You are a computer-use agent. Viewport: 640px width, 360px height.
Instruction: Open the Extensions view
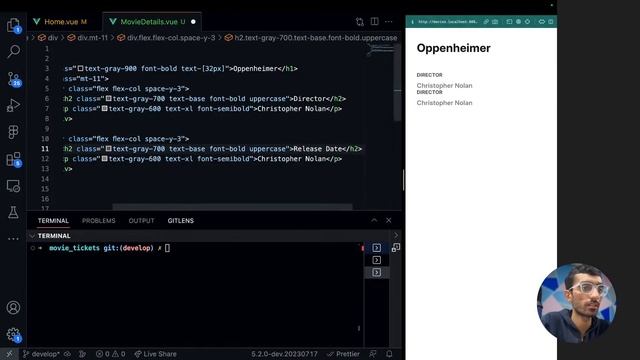(x=13, y=159)
